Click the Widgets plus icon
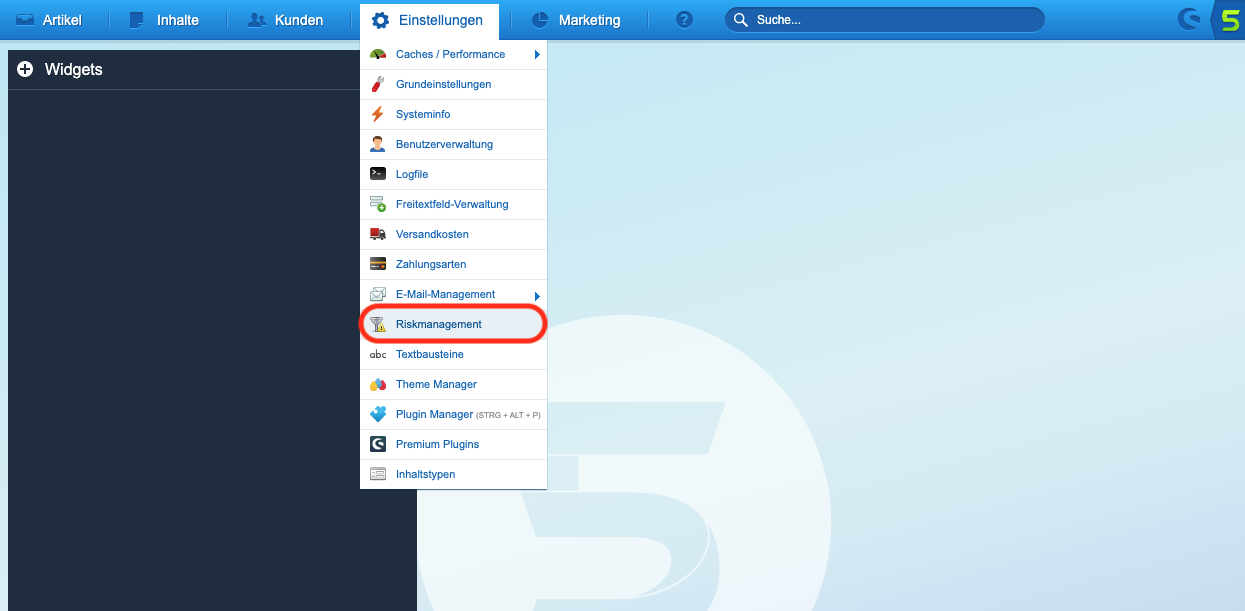Viewport: 1245px width, 611px height. coord(25,70)
